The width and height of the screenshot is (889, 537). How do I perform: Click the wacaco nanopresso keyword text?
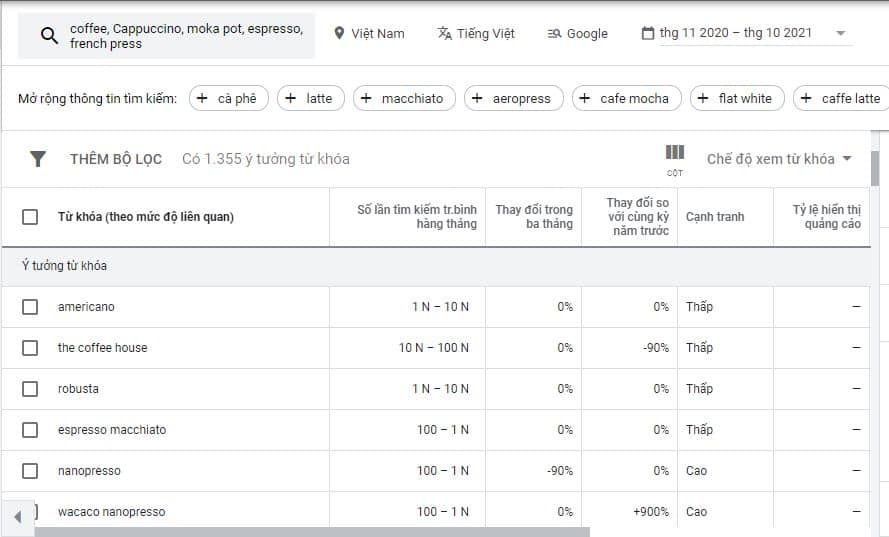[112, 511]
